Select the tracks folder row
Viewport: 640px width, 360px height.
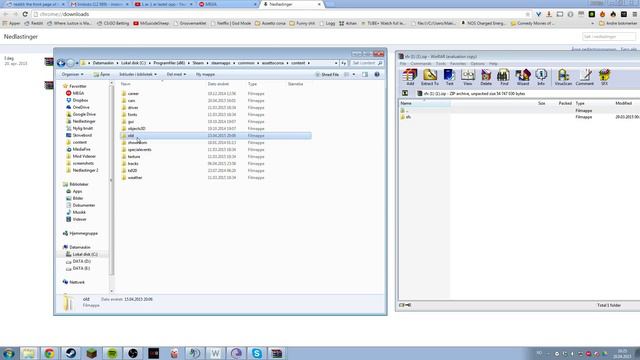point(216,164)
